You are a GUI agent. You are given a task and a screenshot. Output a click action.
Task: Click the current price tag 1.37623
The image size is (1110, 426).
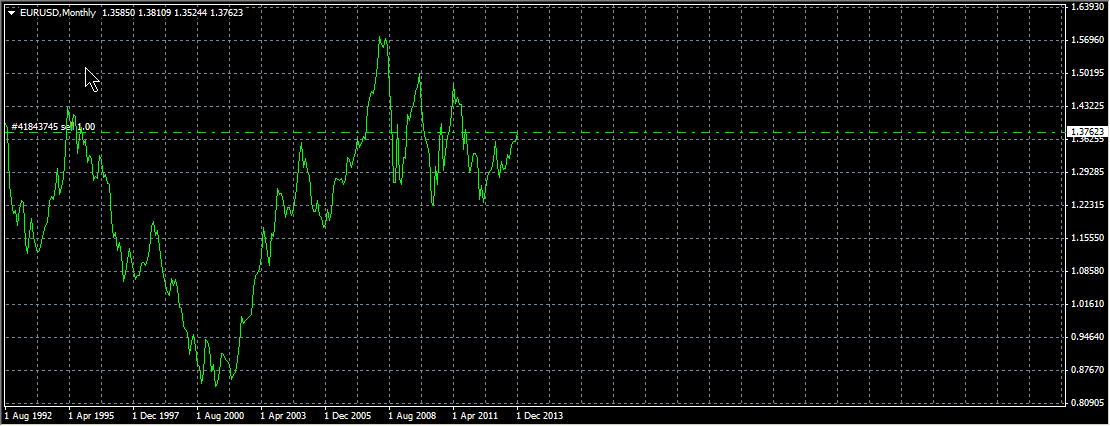point(1085,131)
